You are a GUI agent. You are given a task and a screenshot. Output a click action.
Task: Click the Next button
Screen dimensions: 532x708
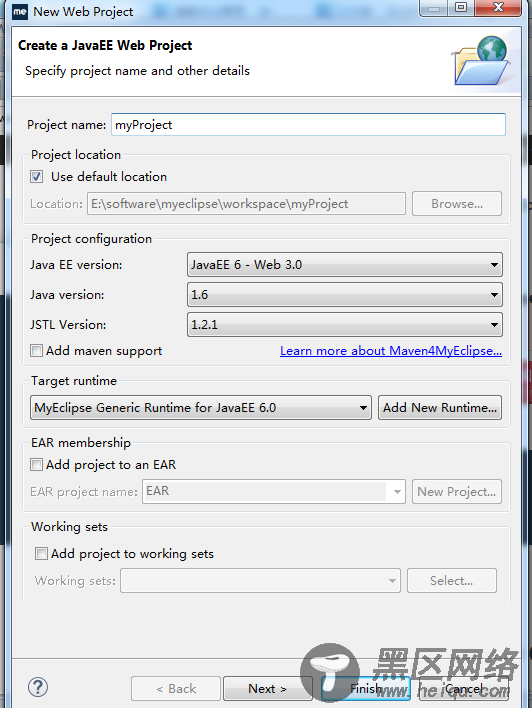pos(267,689)
